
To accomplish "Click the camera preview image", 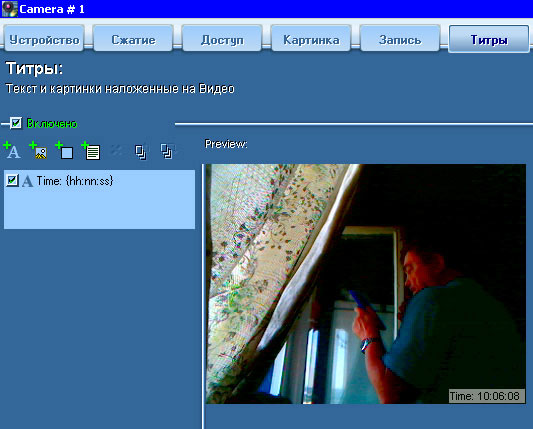I will click(366, 284).
